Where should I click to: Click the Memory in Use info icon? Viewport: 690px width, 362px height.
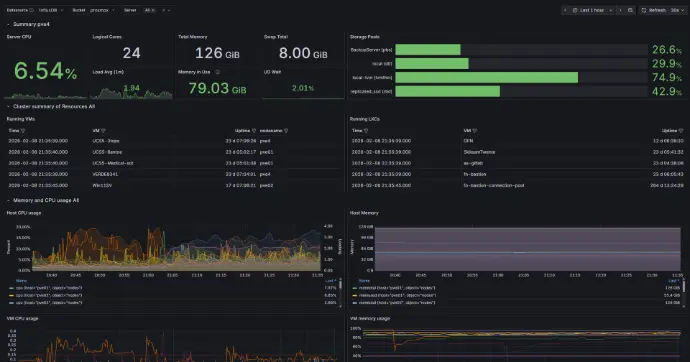click(217, 72)
